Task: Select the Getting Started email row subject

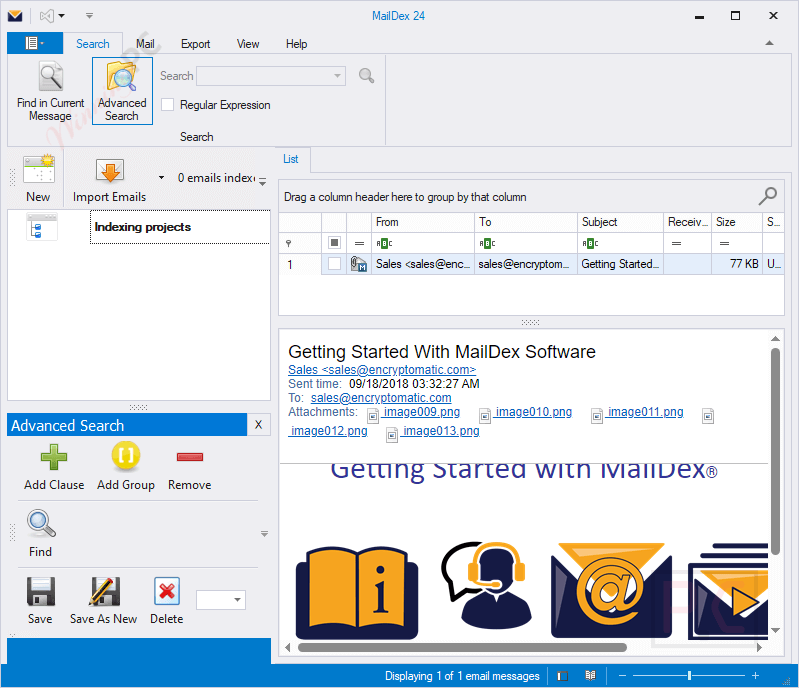Action: click(620, 264)
